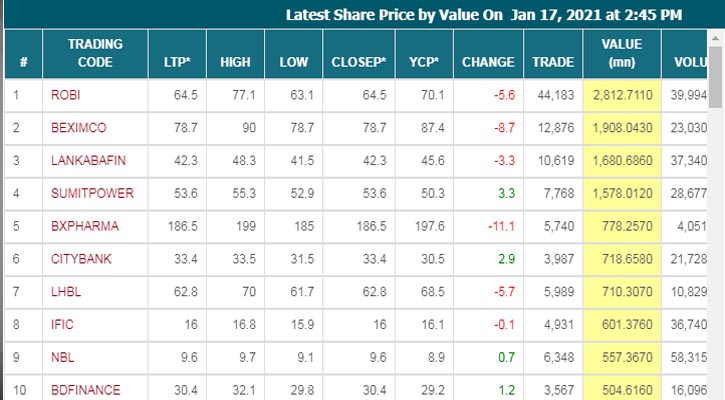This screenshot has height=400, width=725.
Task: Open the CITYBANK stock link
Action: (x=80, y=258)
